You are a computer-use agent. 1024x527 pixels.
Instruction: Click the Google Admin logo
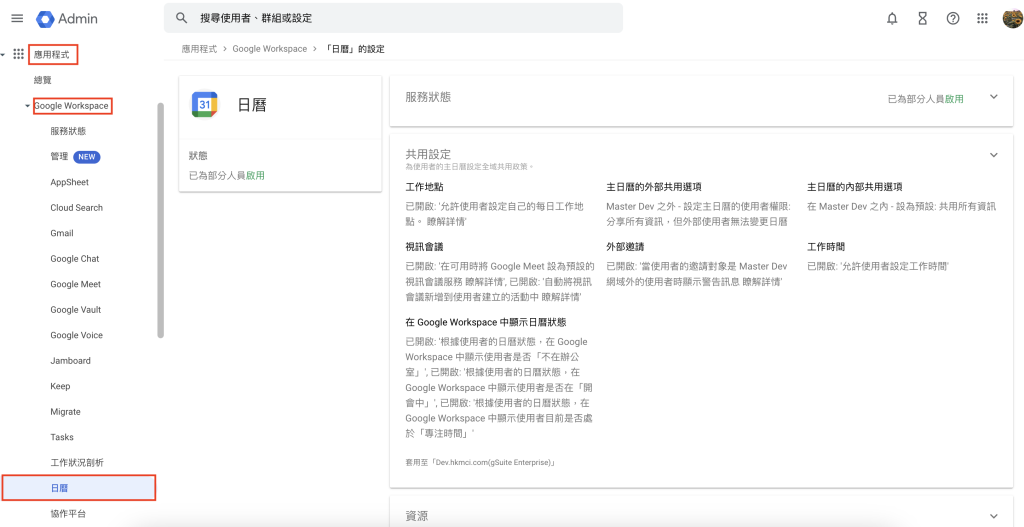(x=67, y=18)
